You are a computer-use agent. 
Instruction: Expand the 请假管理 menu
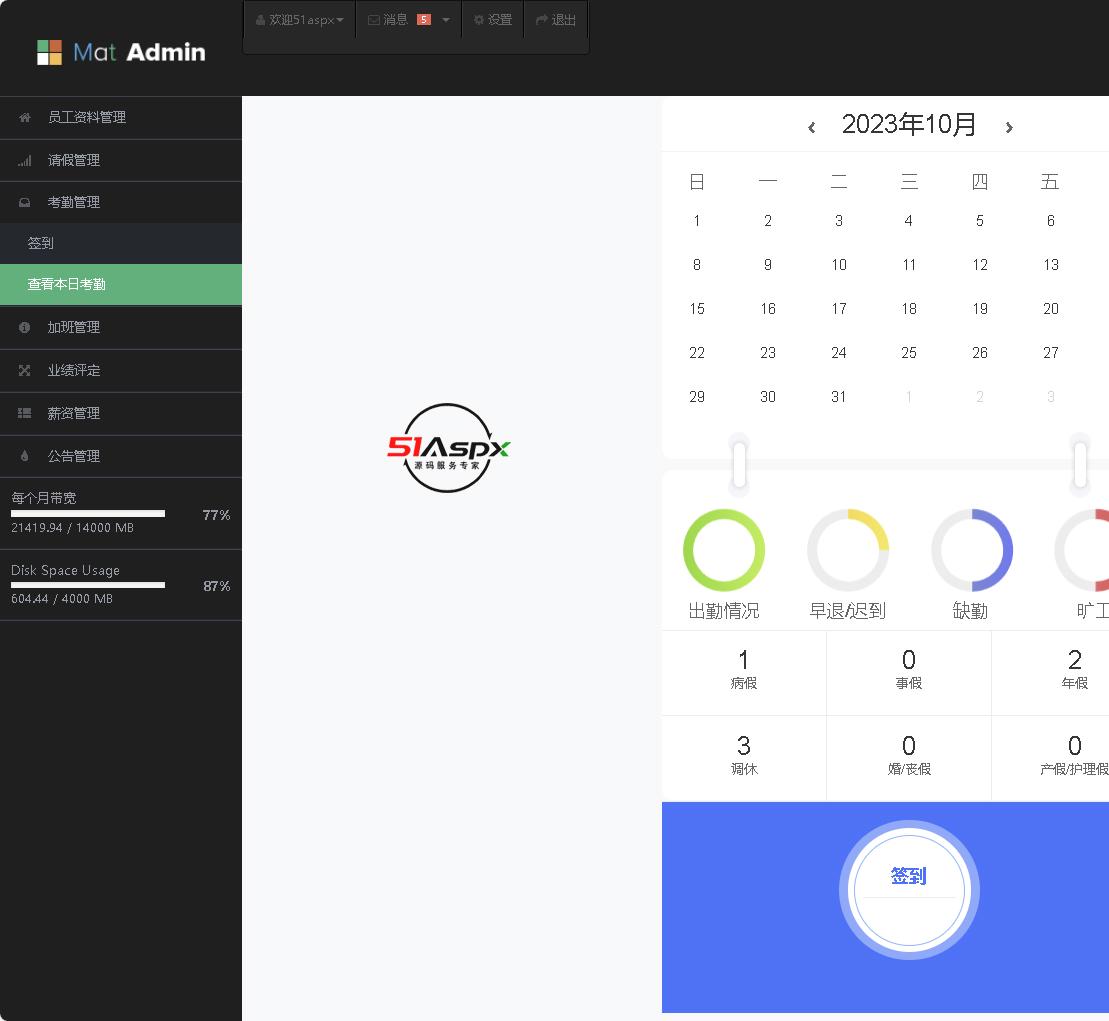[x=121, y=161]
